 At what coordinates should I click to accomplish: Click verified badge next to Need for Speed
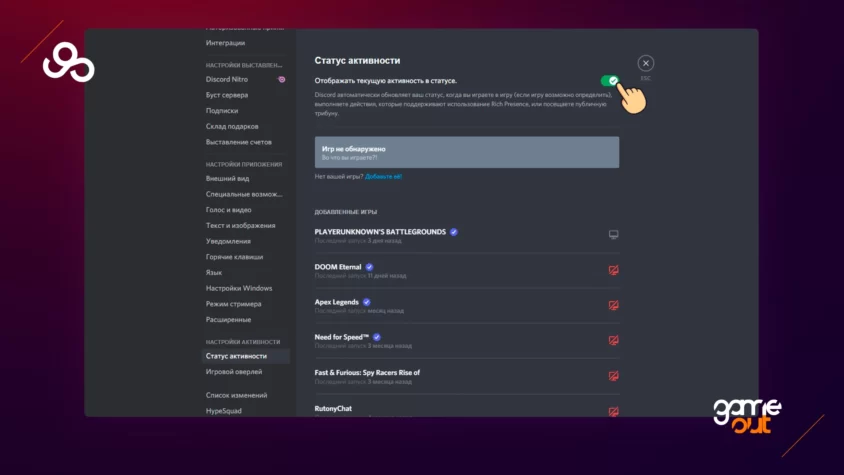pyautogui.click(x=377, y=337)
